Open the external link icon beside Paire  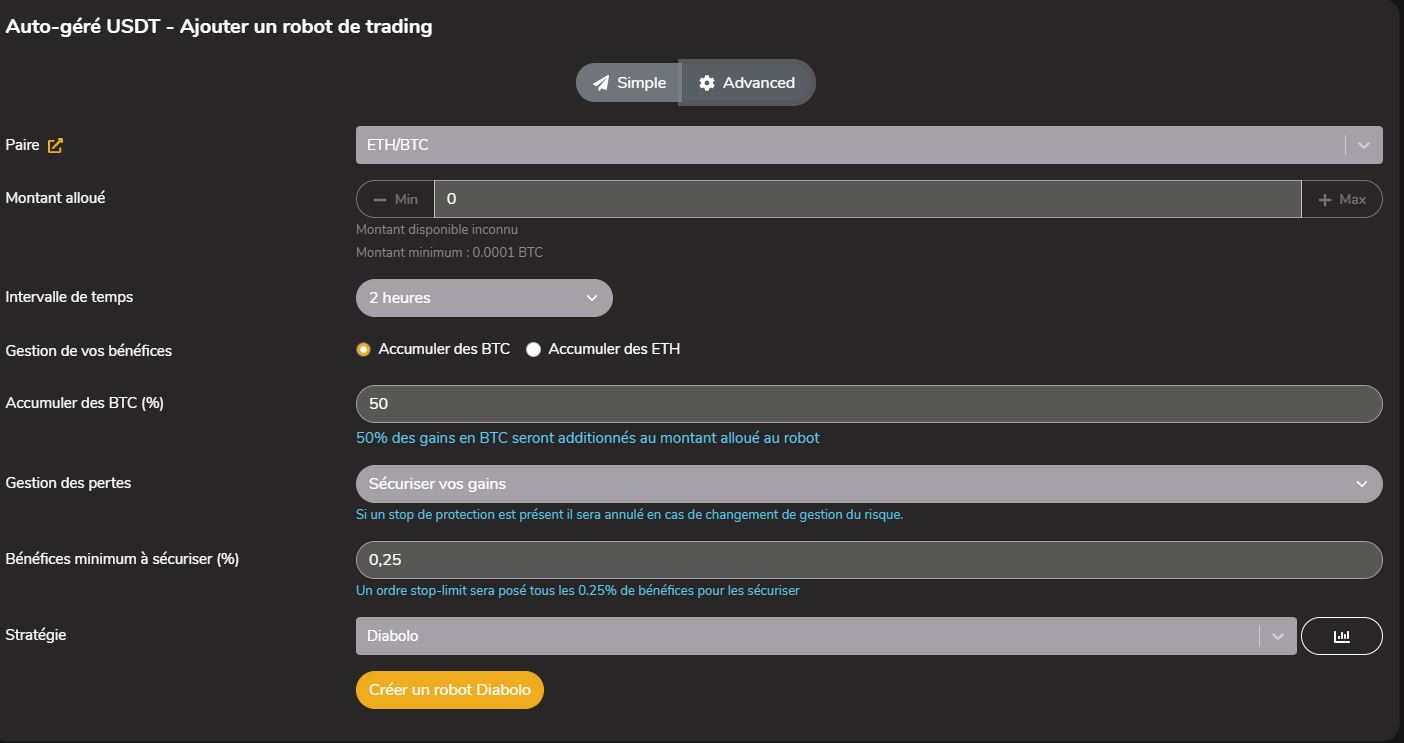click(55, 146)
